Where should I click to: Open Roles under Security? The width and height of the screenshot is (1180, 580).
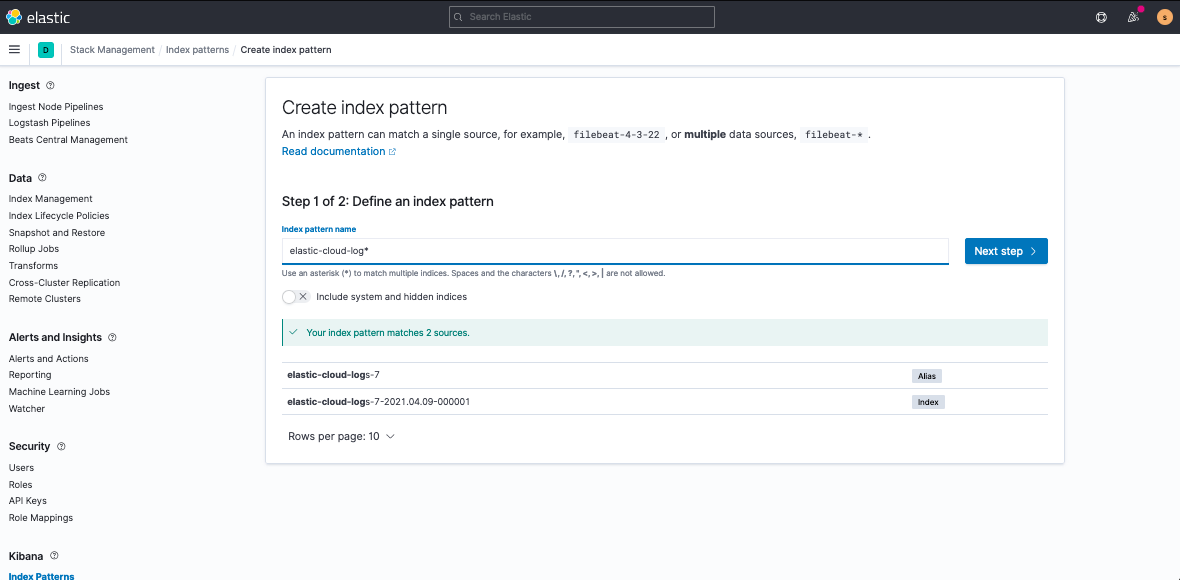pyautogui.click(x=21, y=484)
